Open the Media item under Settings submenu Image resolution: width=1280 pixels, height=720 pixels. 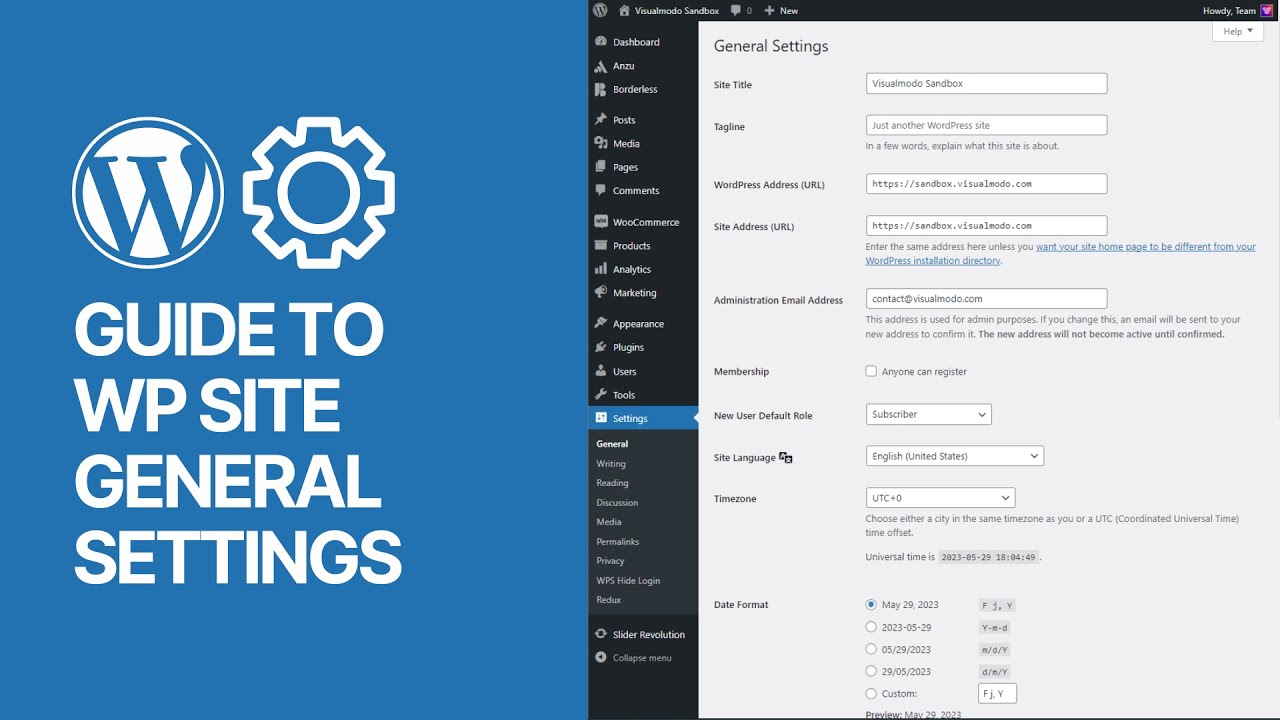coord(609,522)
